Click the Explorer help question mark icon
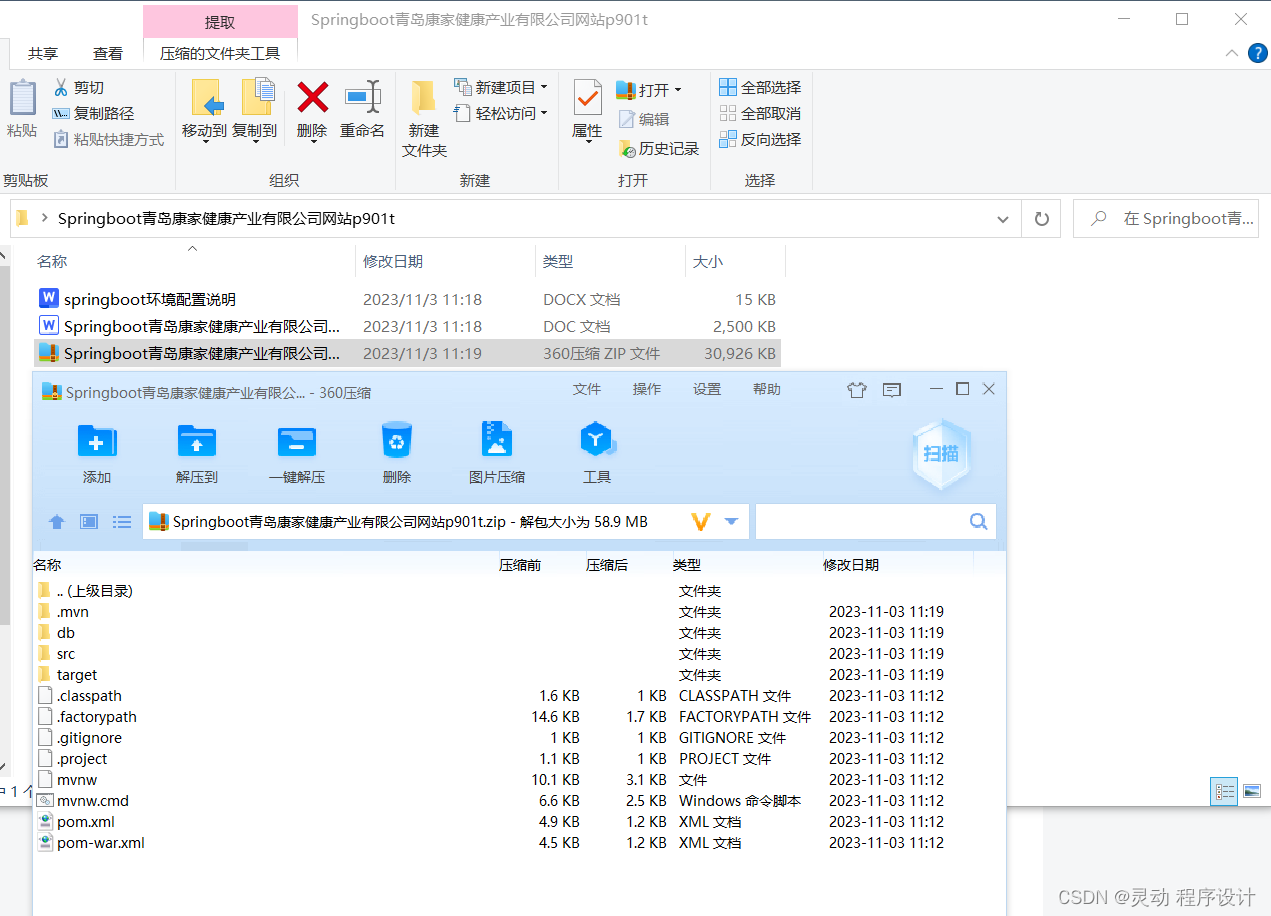 point(1258,53)
